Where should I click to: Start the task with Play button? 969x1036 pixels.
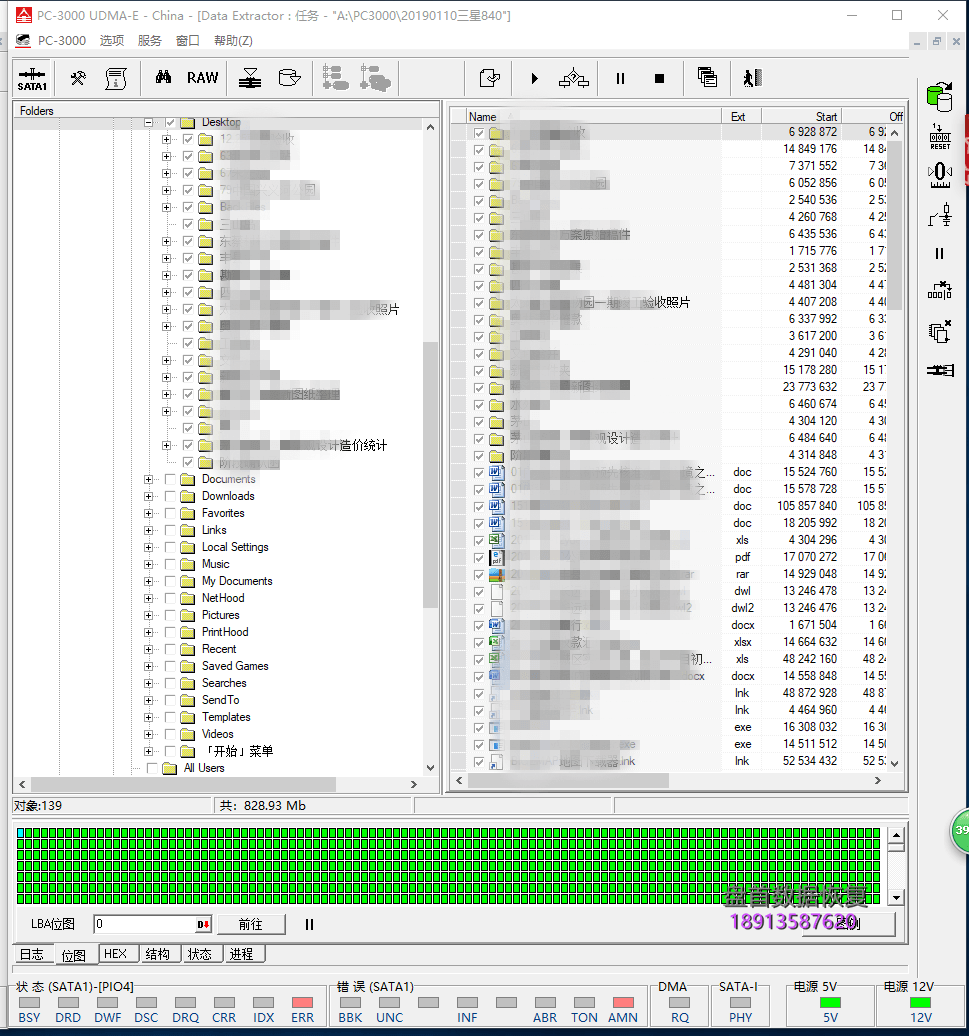point(534,79)
